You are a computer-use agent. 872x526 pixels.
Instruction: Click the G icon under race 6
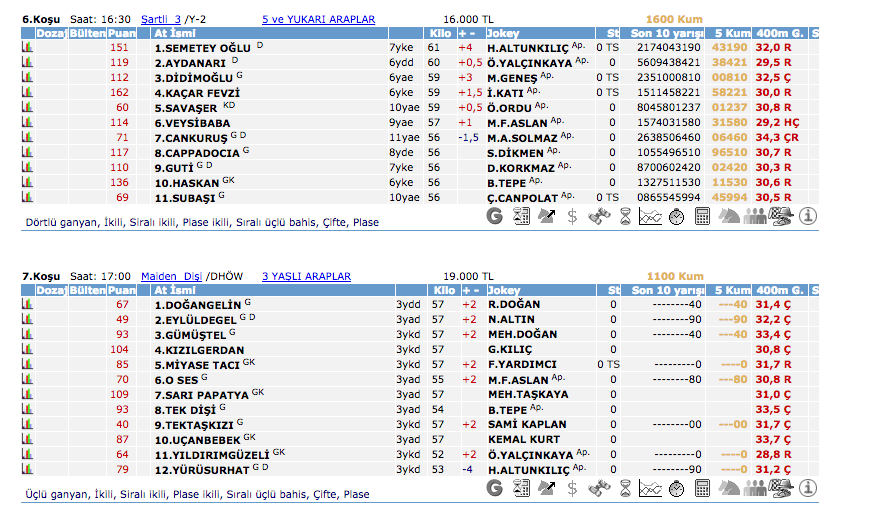495,216
